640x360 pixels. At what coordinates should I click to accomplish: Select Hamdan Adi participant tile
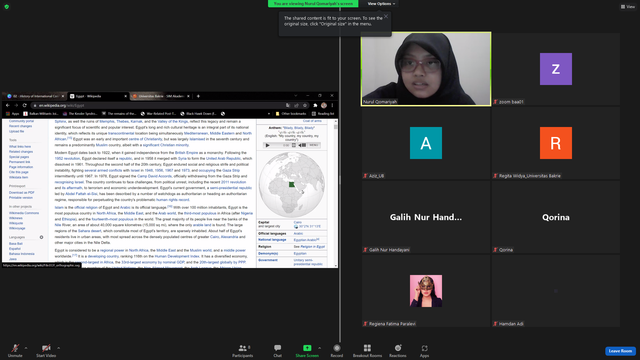(556, 291)
